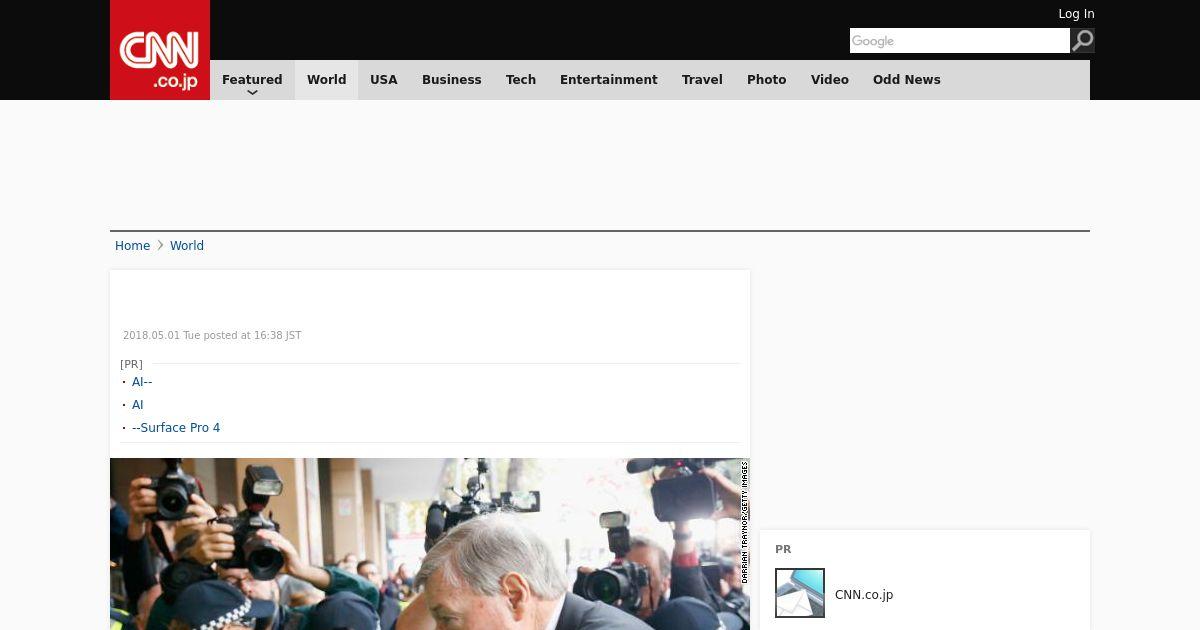
Task: Select the Tech menu item
Action: pos(521,80)
